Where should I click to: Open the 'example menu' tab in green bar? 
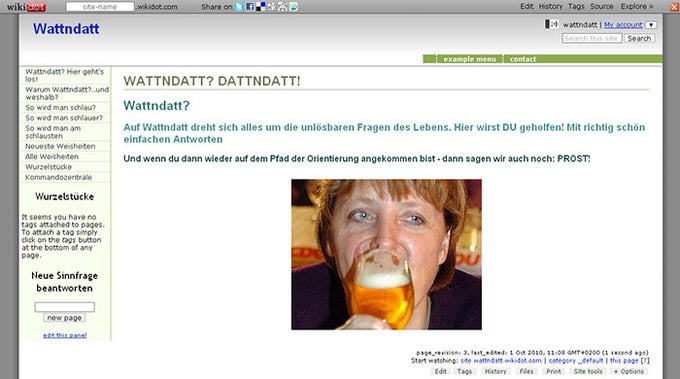tap(469, 59)
